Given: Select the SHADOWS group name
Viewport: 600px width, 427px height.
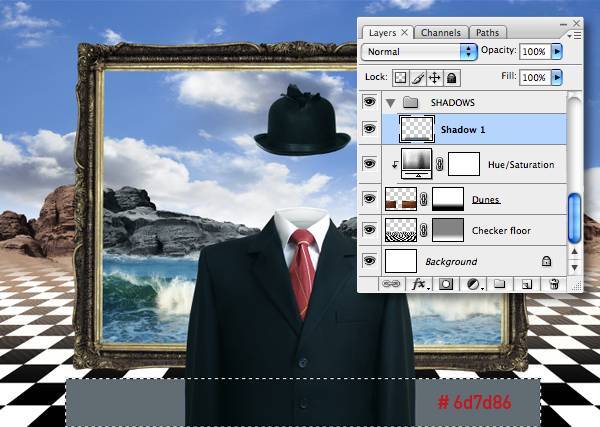Looking at the screenshot, I should 453,103.
